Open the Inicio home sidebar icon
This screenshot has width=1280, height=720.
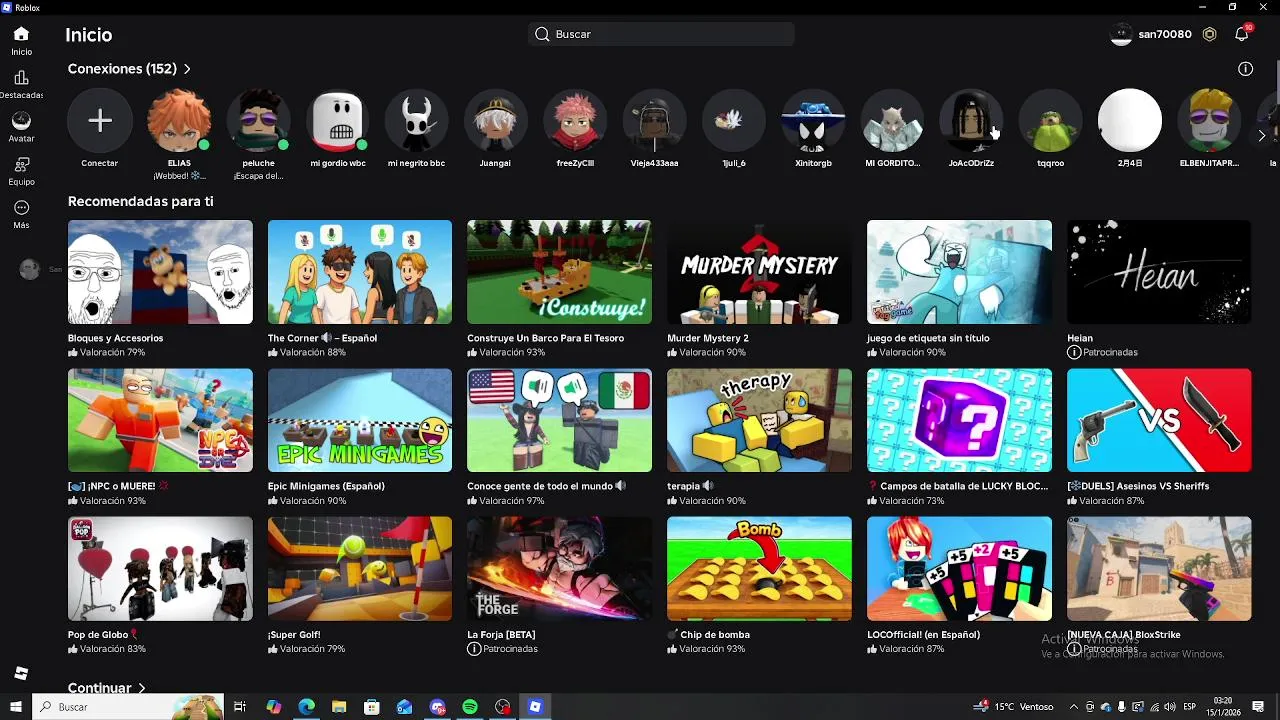click(x=21, y=34)
